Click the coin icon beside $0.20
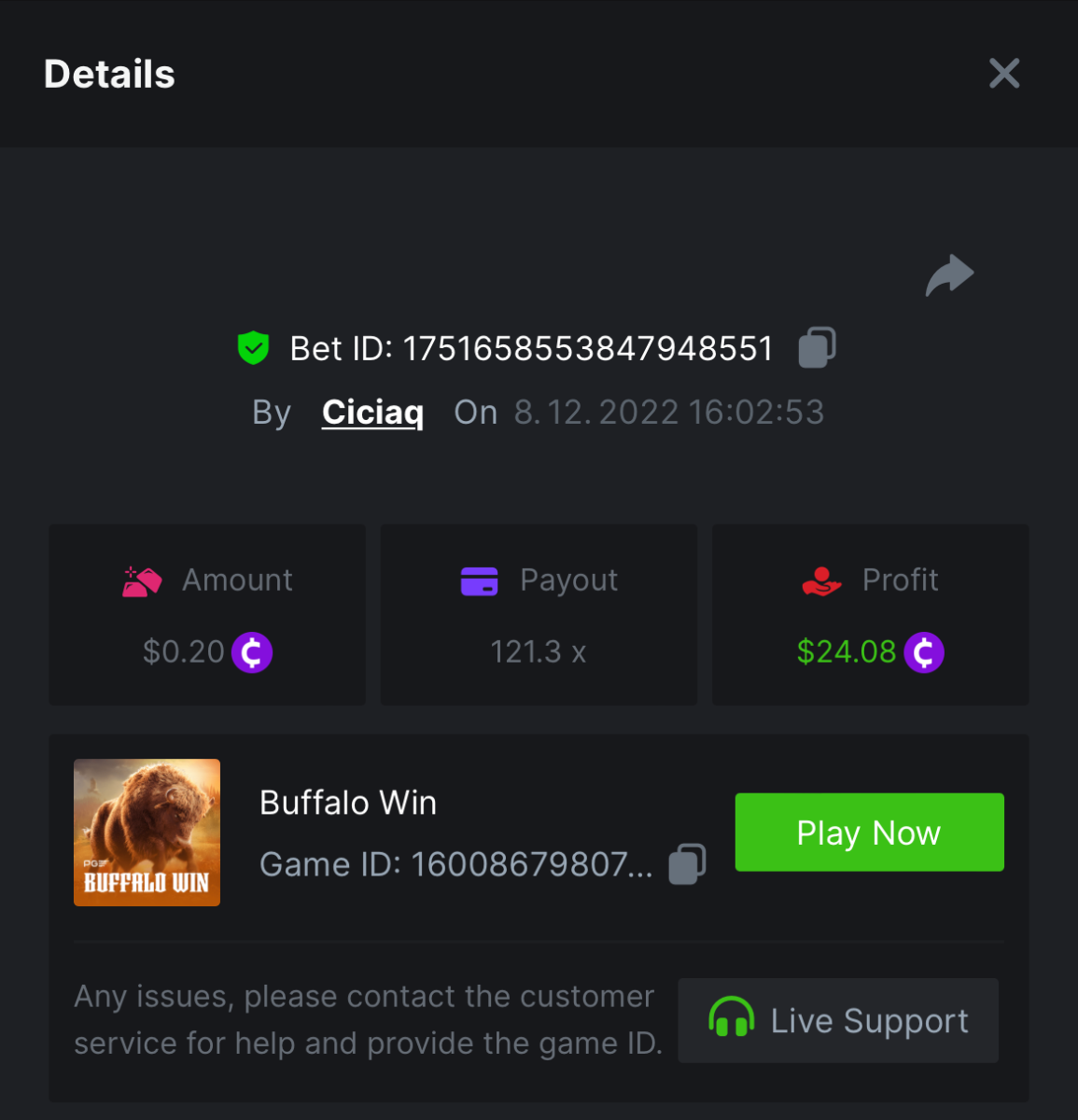 [252, 652]
